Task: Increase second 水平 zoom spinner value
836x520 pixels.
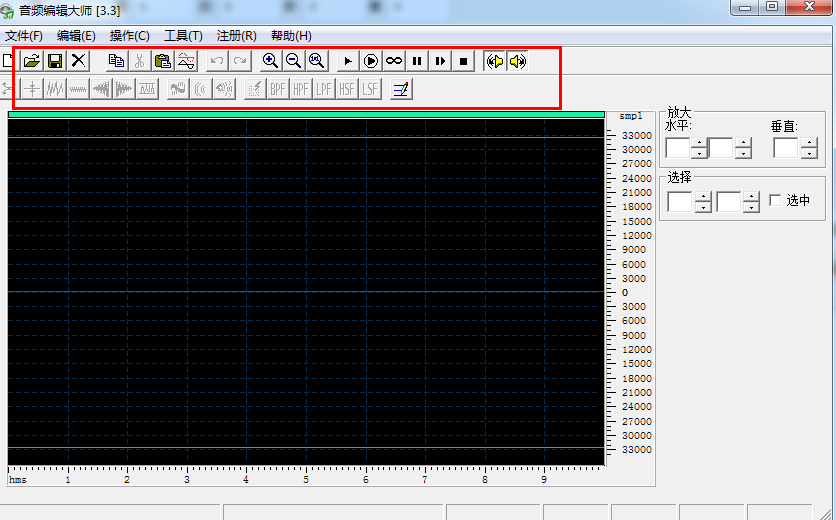Action: click(x=743, y=143)
